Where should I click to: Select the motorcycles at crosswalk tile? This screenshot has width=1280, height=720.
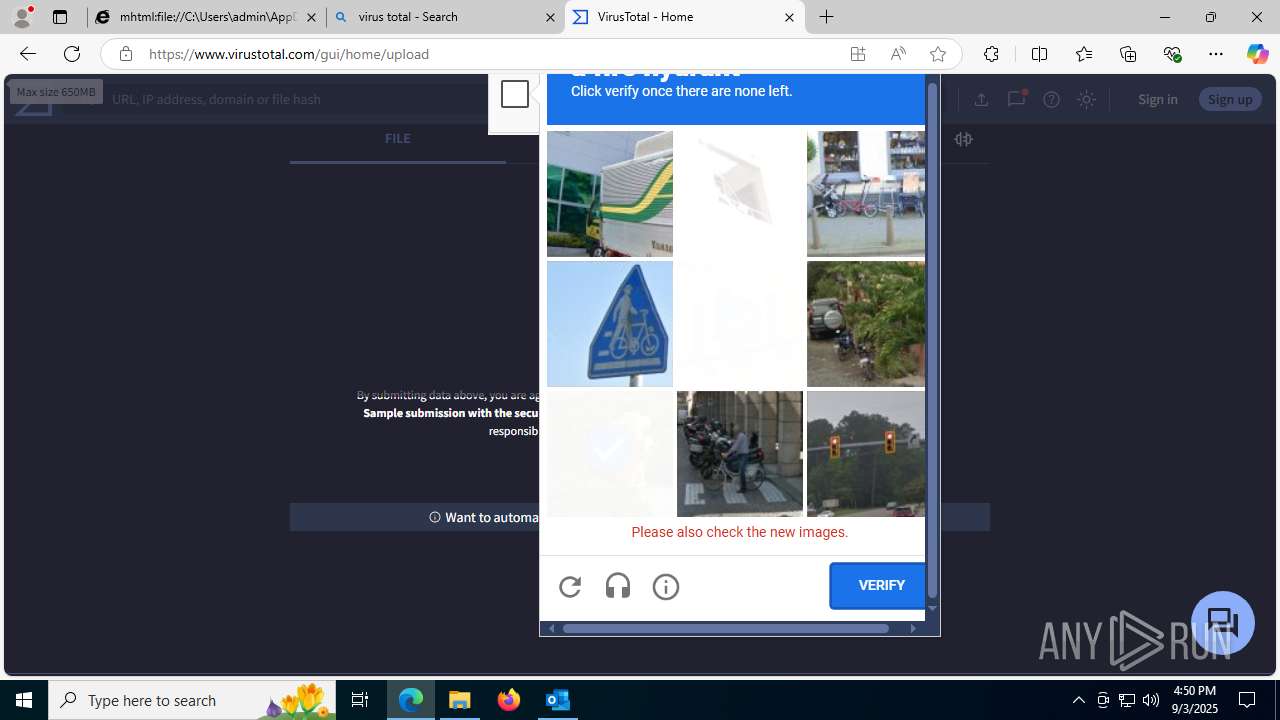pyautogui.click(x=740, y=454)
